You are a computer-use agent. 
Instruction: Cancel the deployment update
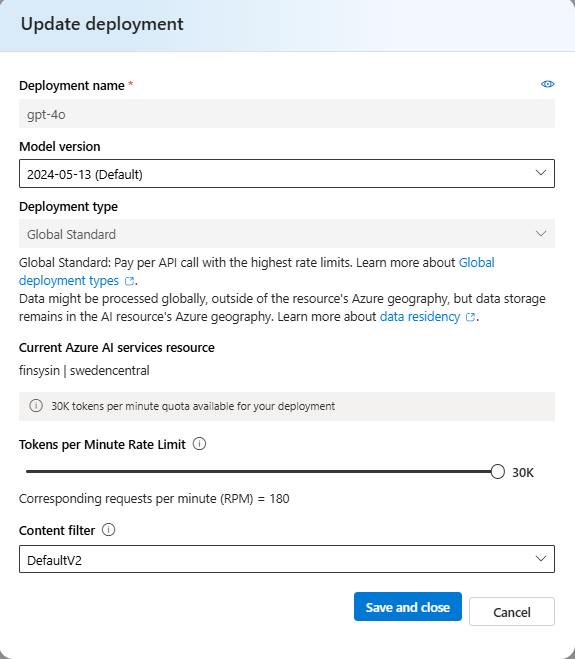(512, 612)
